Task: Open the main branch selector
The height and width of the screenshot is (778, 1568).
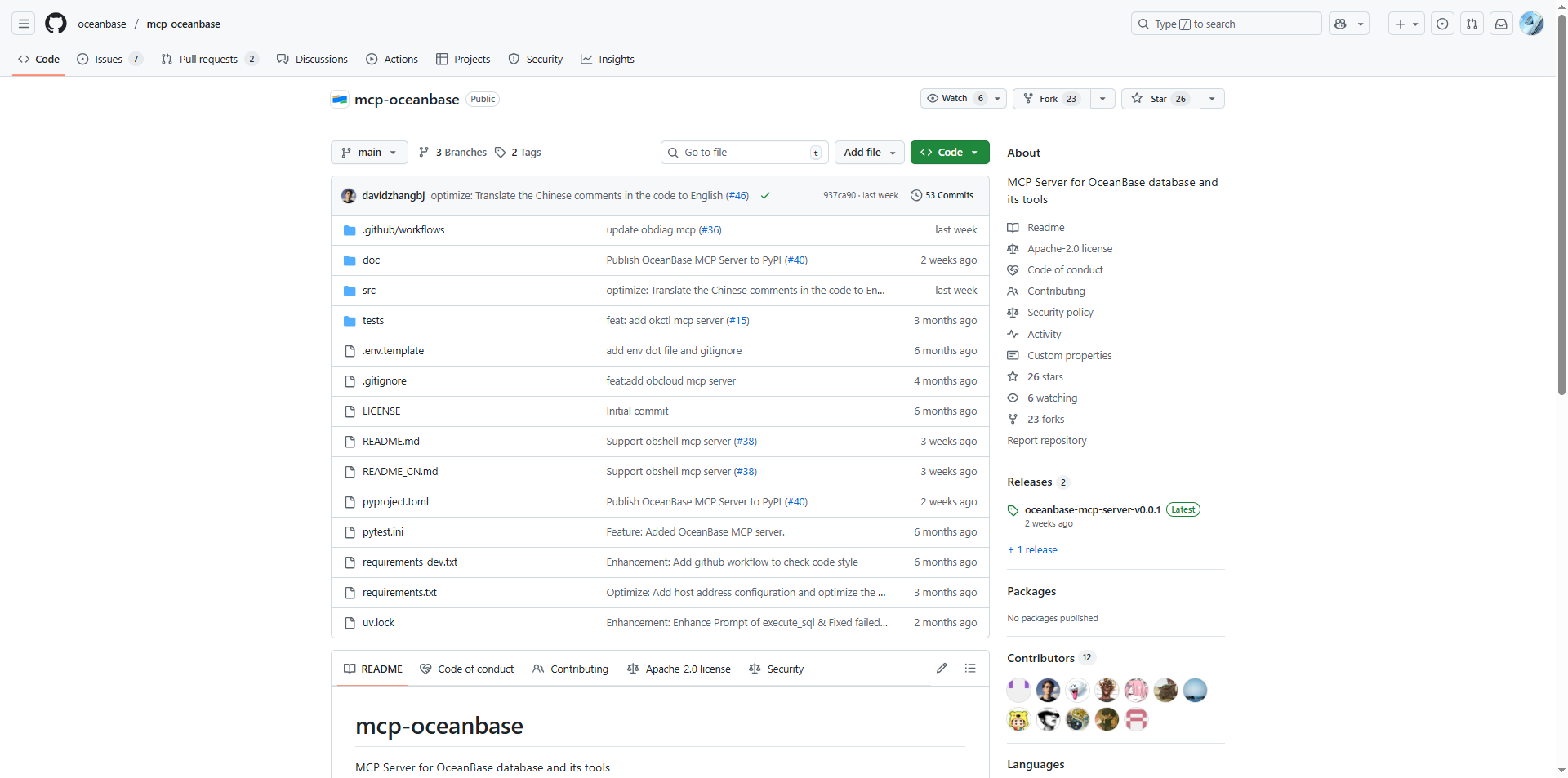Action: pyautogui.click(x=369, y=152)
